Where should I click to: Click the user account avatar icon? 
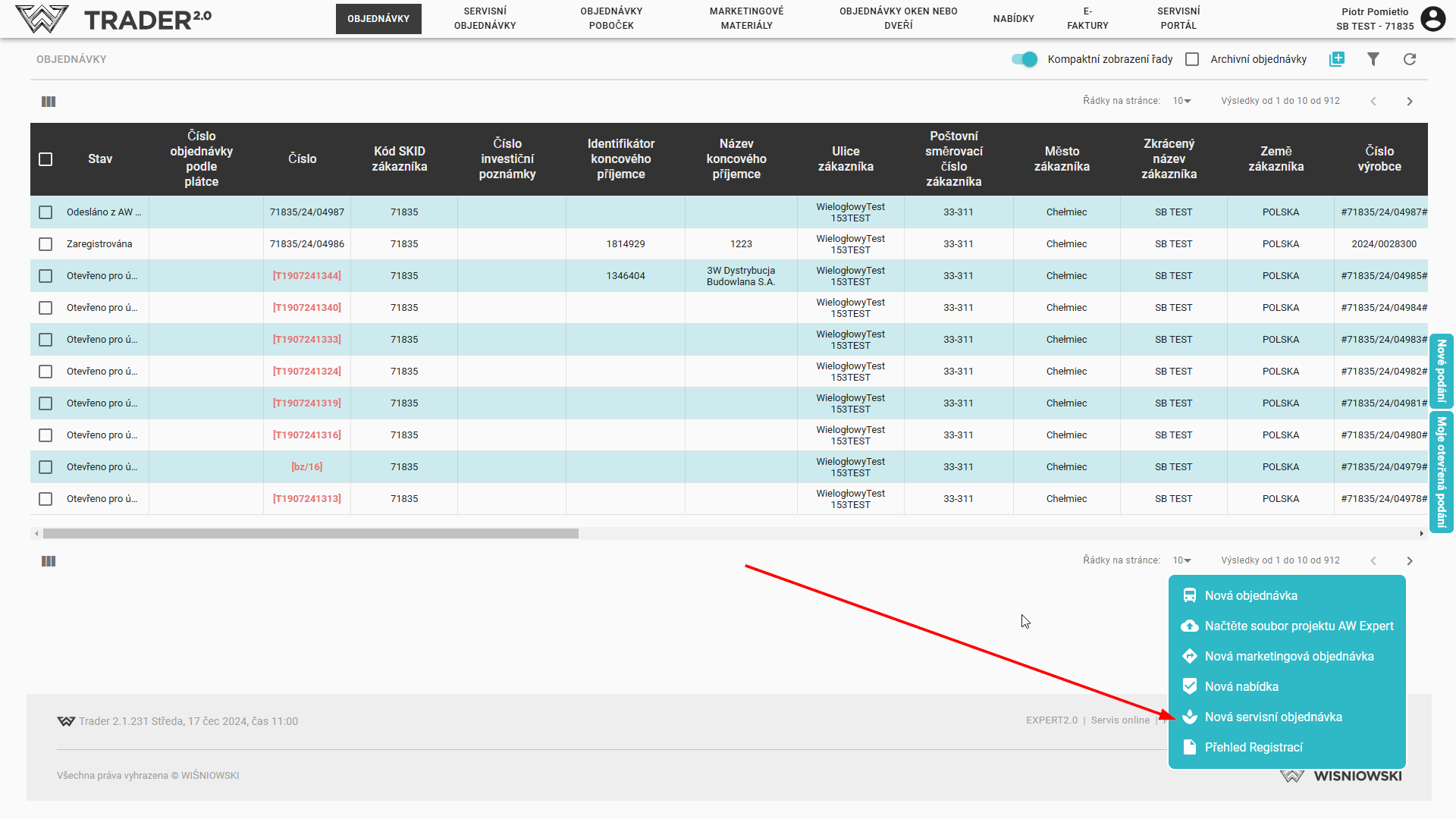1432,18
